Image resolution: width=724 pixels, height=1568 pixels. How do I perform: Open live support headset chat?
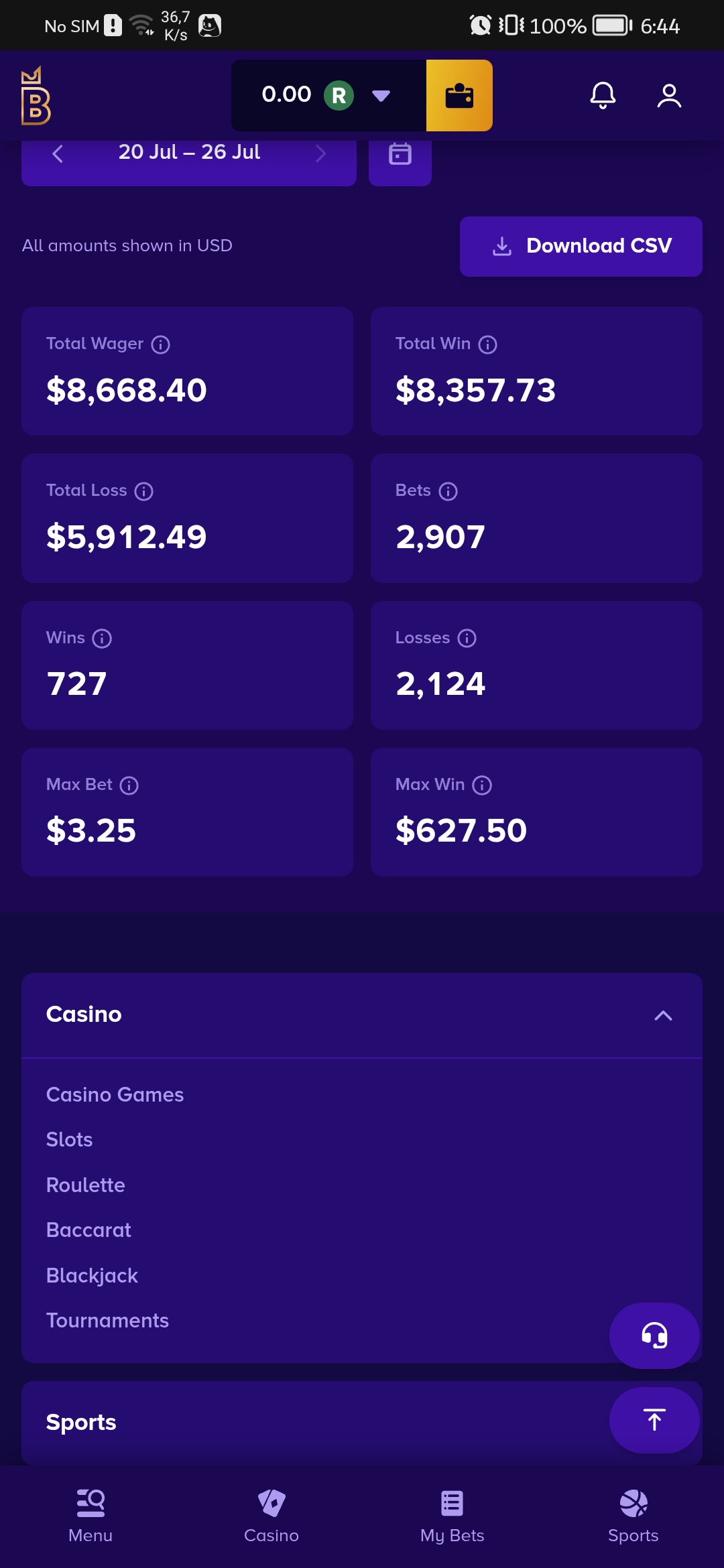click(x=654, y=1335)
